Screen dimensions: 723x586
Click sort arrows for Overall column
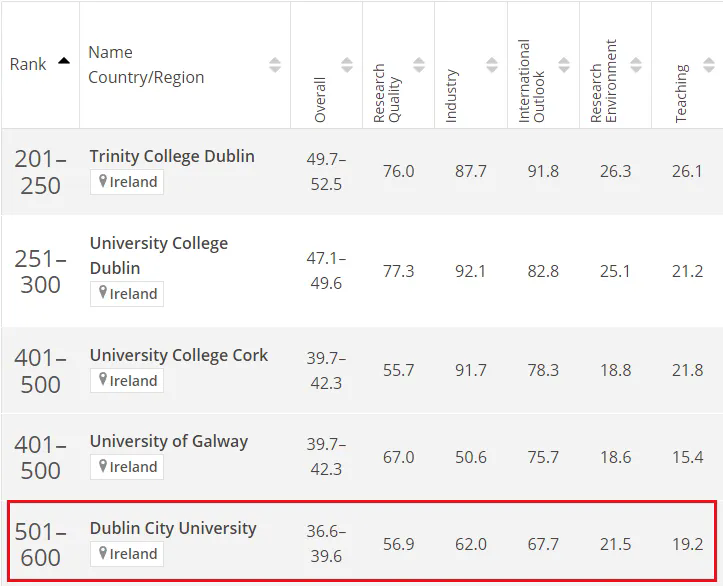click(x=347, y=65)
